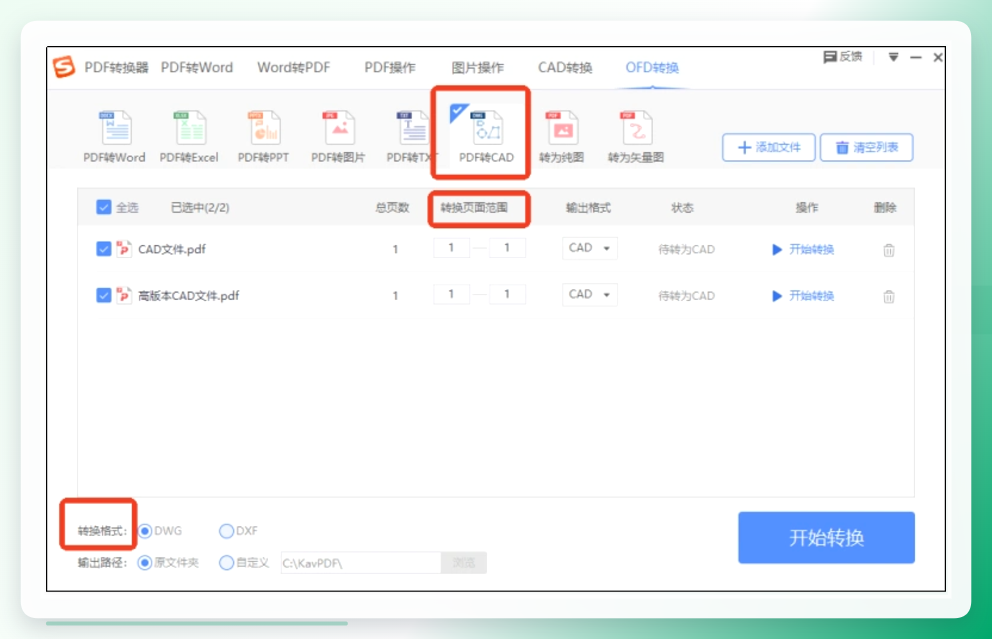
Task: Click the greyed 浏览 browse button
Action: [x=464, y=562]
